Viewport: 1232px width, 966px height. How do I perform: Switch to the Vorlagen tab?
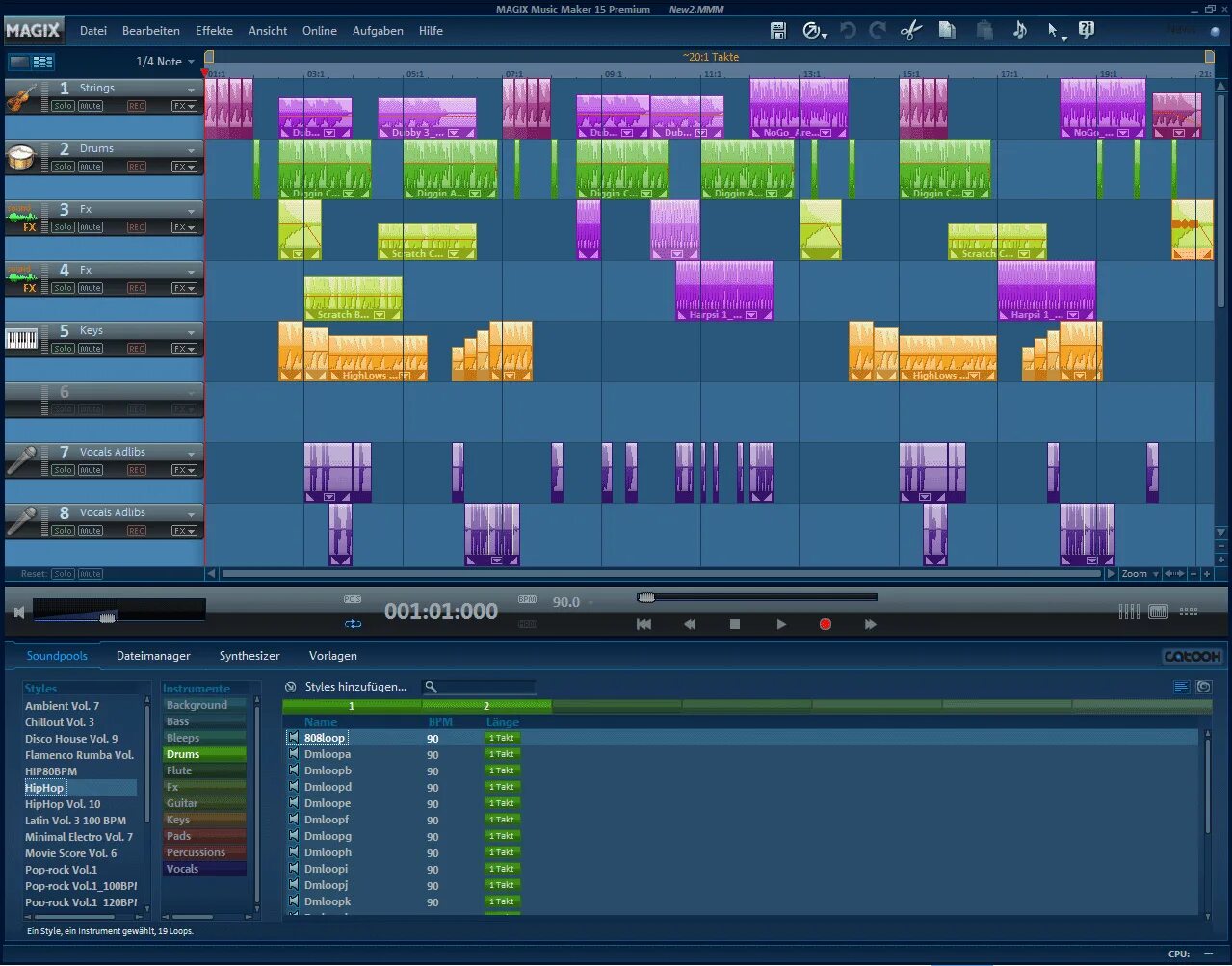point(333,656)
